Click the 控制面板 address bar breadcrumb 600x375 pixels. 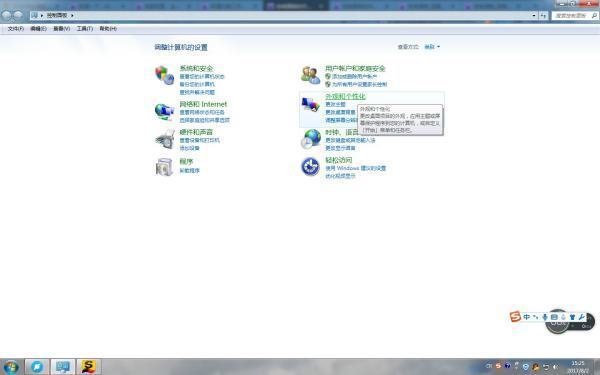tap(57, 15)
